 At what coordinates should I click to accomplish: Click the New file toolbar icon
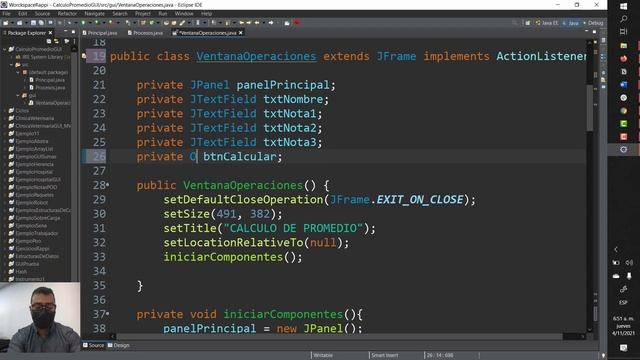point(7,23)
